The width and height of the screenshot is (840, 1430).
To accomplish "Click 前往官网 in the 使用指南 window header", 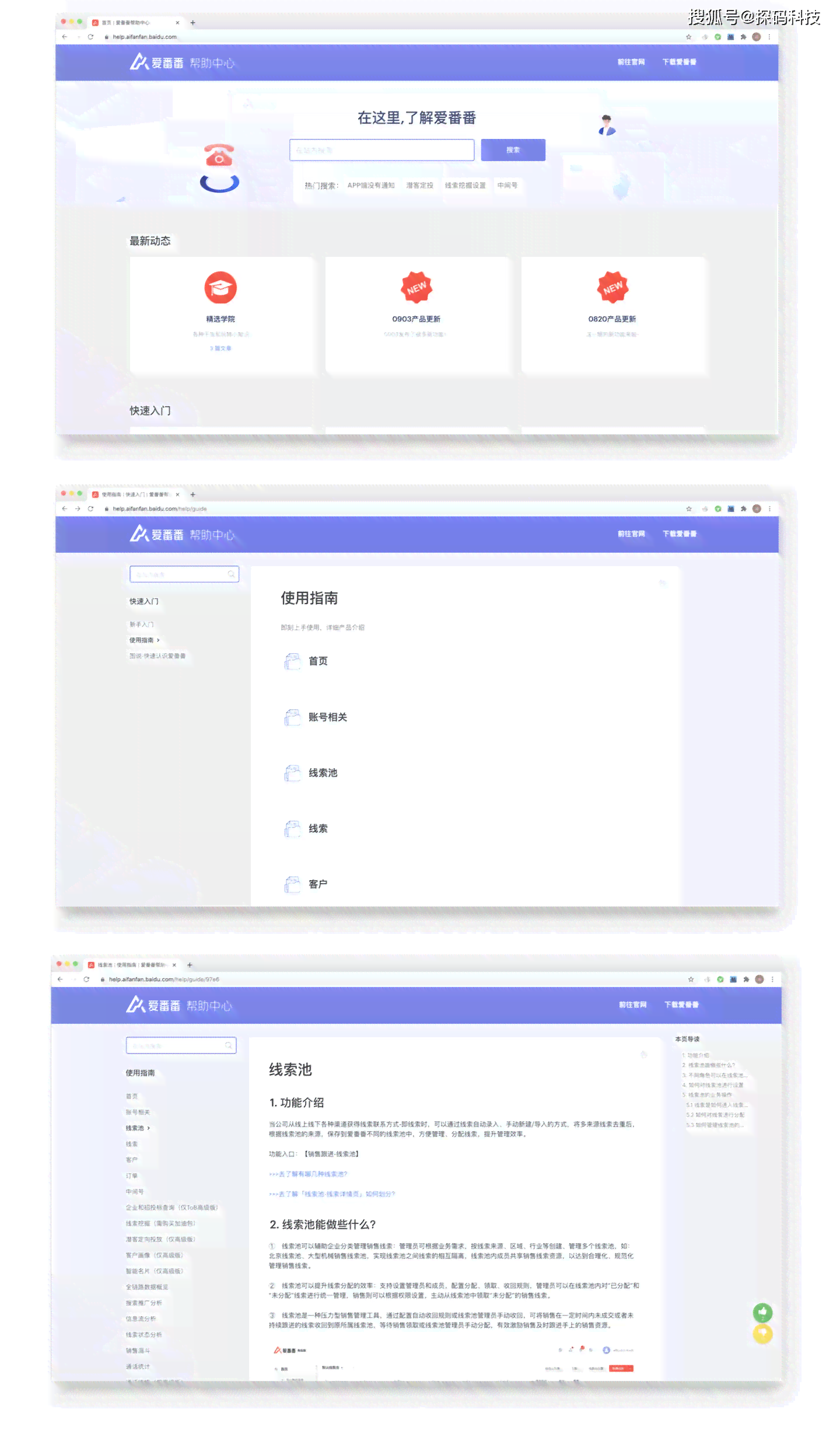I will [x=631, y=534].
